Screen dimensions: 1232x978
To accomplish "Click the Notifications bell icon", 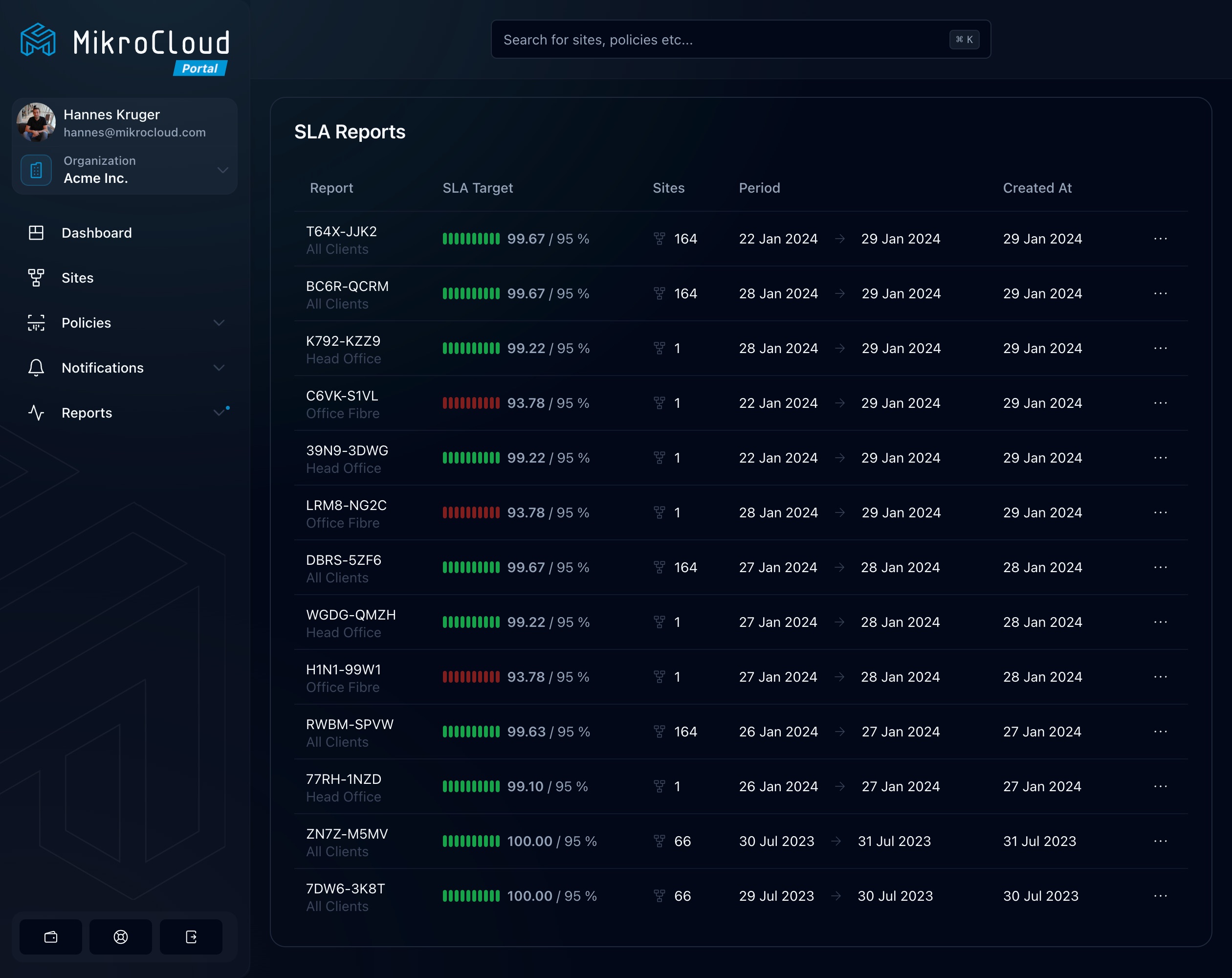I will click(x=36, y=368).
